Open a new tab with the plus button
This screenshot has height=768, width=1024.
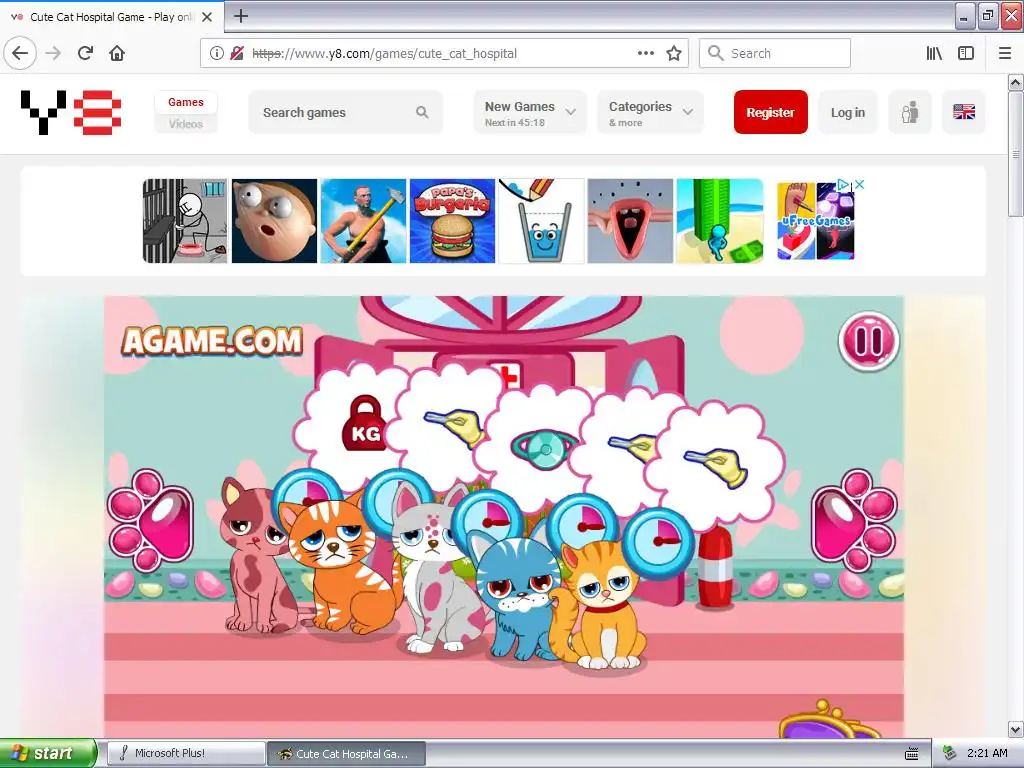[241, 16]
